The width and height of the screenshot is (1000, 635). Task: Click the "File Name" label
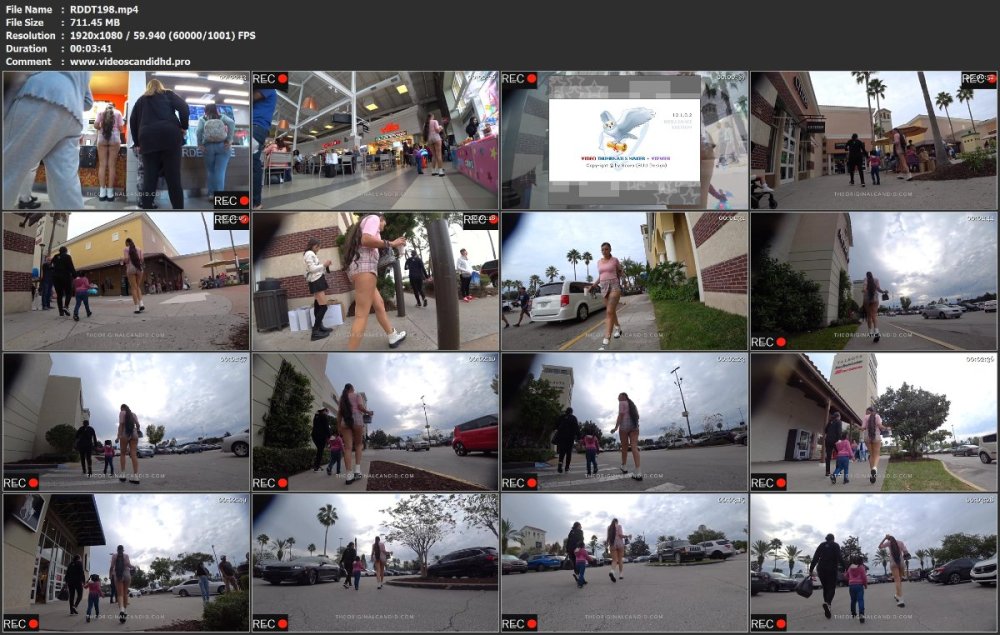(x=27, y=10)
